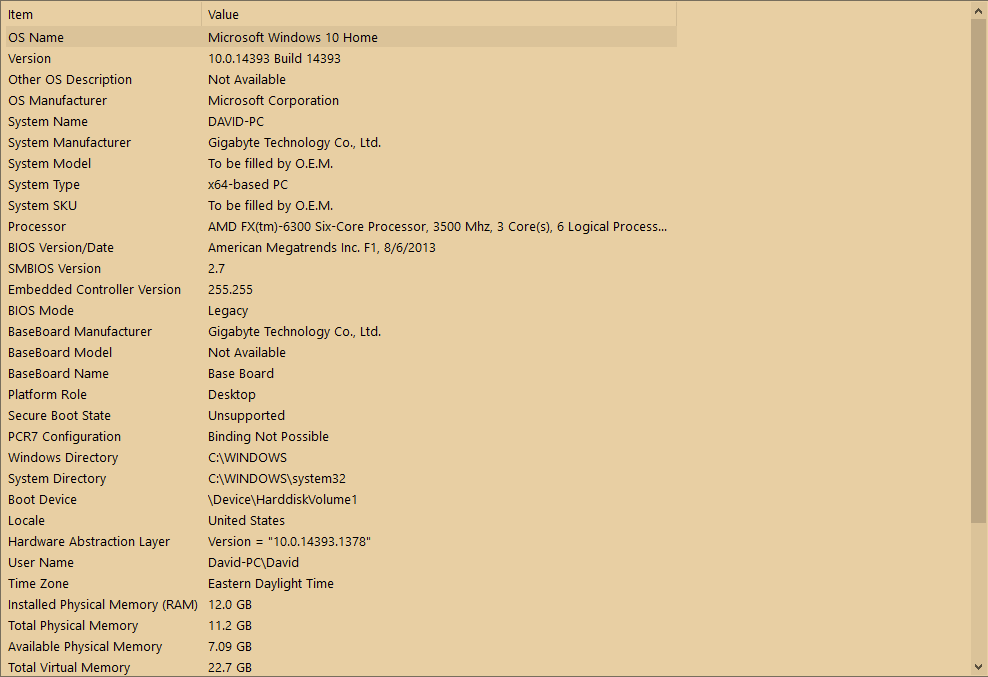Click the Version = "10.0.14393.1378" value
This screenshot has height=677, width=988.
pyautogui.click(x=289, y=541)
